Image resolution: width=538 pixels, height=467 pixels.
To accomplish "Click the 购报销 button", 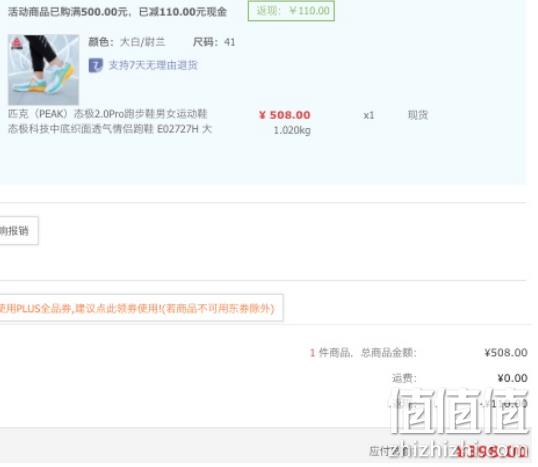I will tap(17, 231).
